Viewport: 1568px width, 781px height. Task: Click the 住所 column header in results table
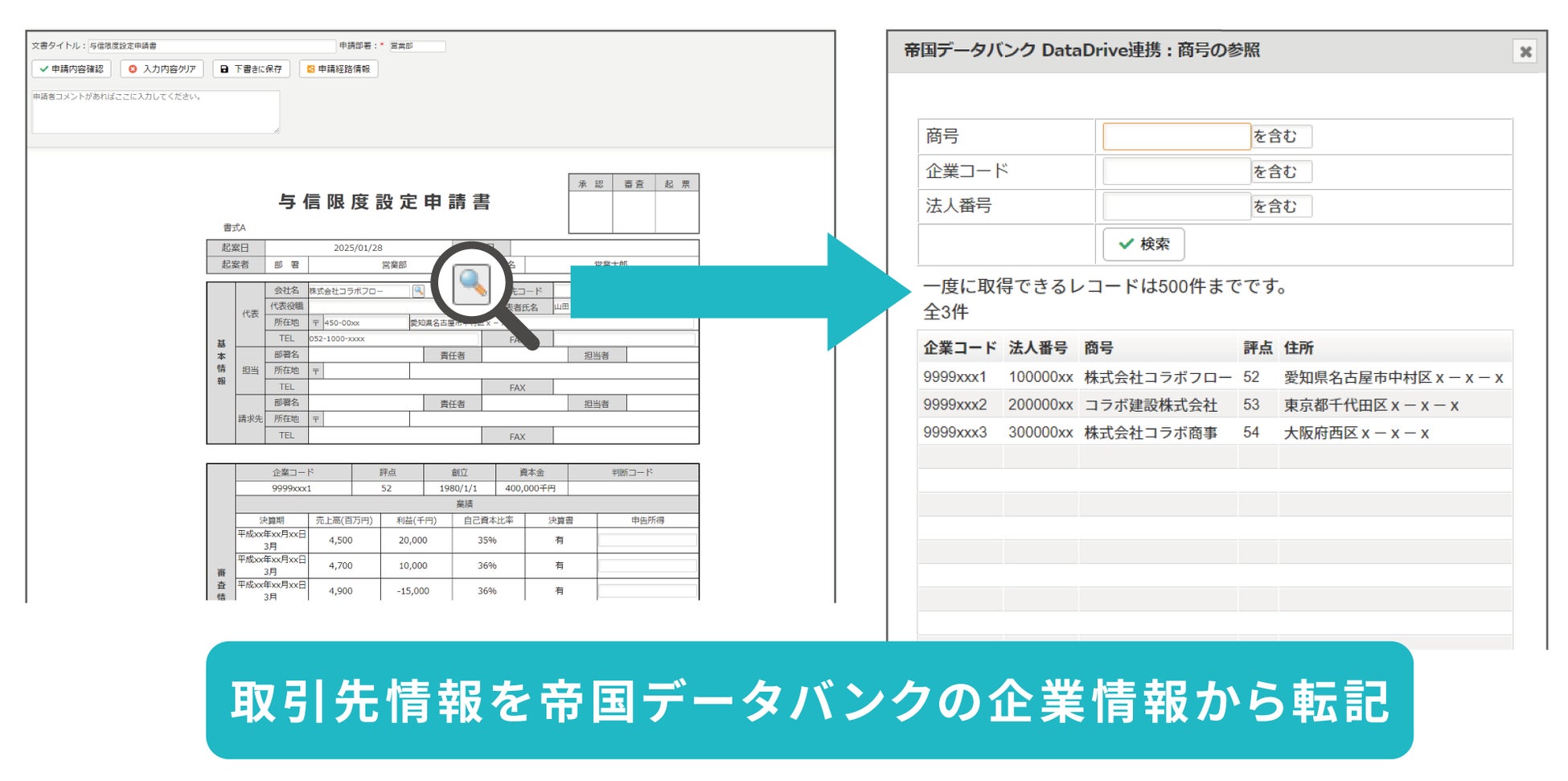click(1299, 347)
